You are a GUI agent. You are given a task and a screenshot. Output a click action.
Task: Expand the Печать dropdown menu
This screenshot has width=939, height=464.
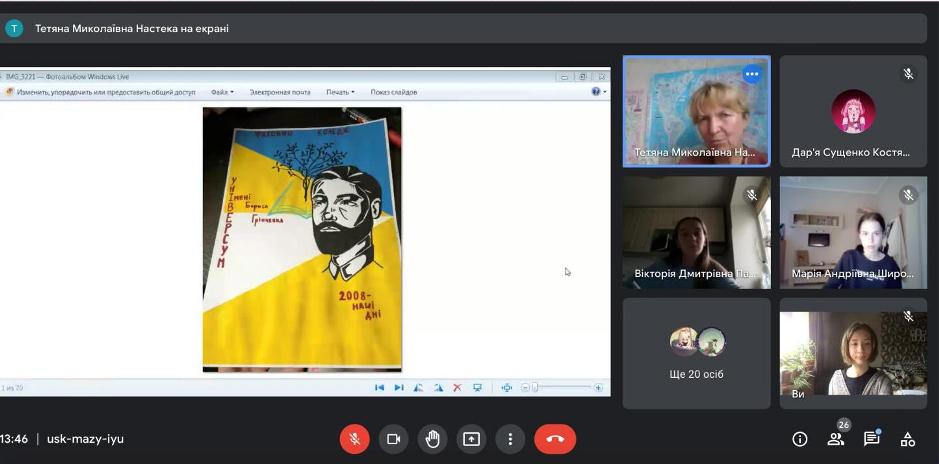pyautogui.click(x=340, y=92)
